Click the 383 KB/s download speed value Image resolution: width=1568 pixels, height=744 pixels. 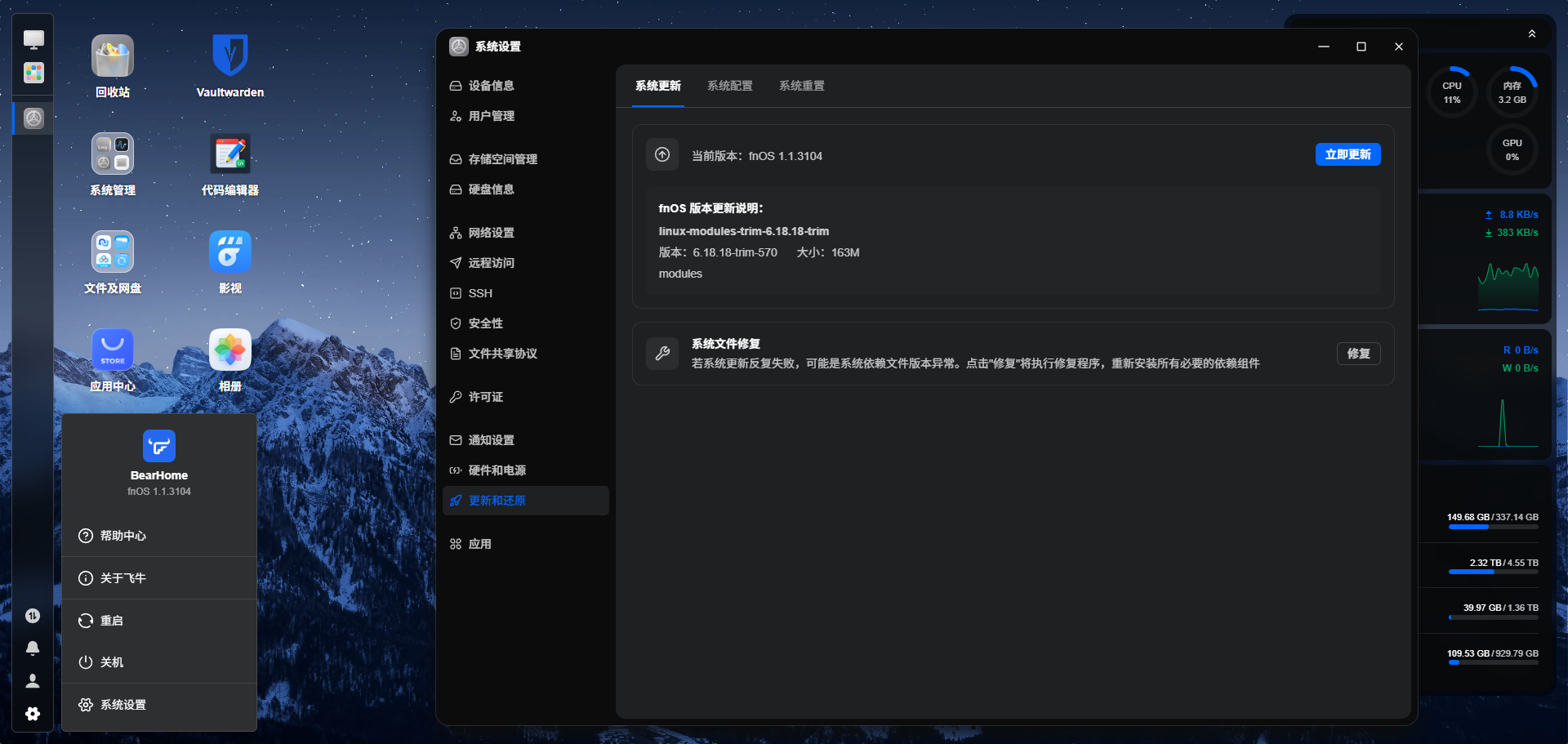[1517, 233]
